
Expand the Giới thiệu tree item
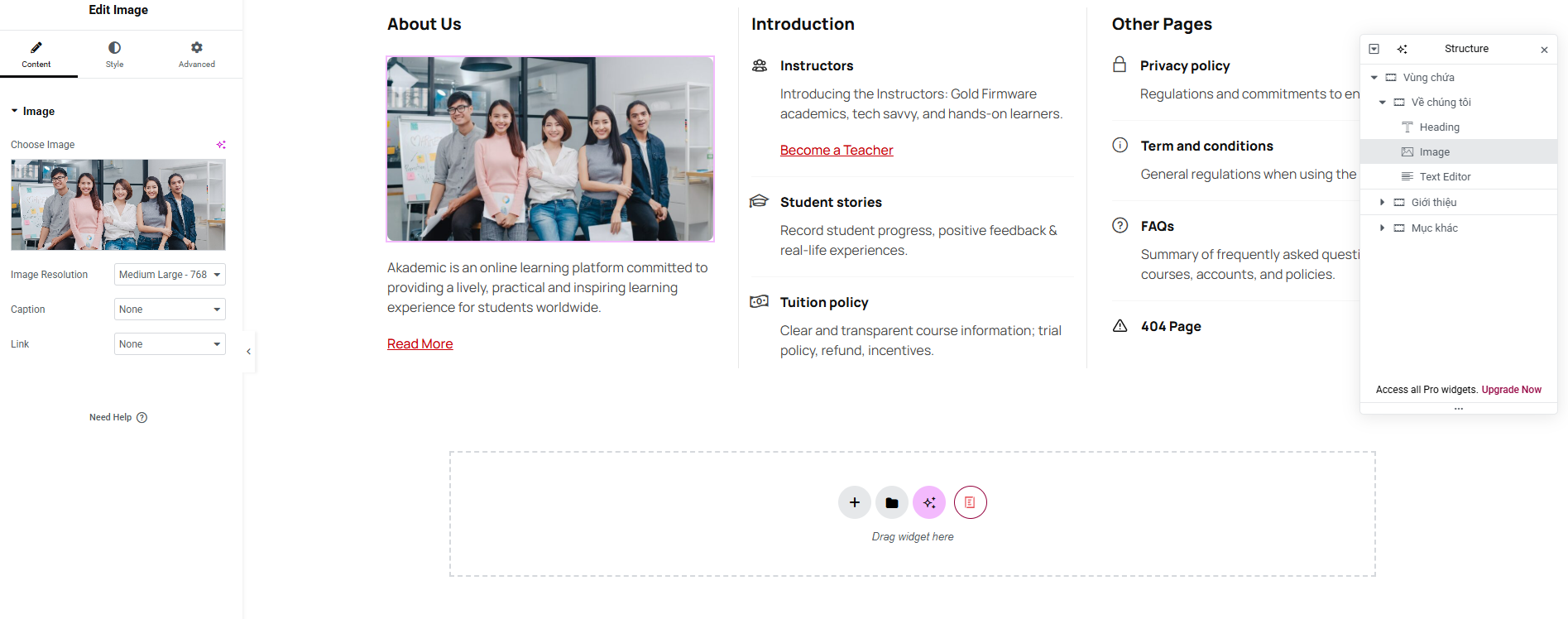tap(1382, 202)
